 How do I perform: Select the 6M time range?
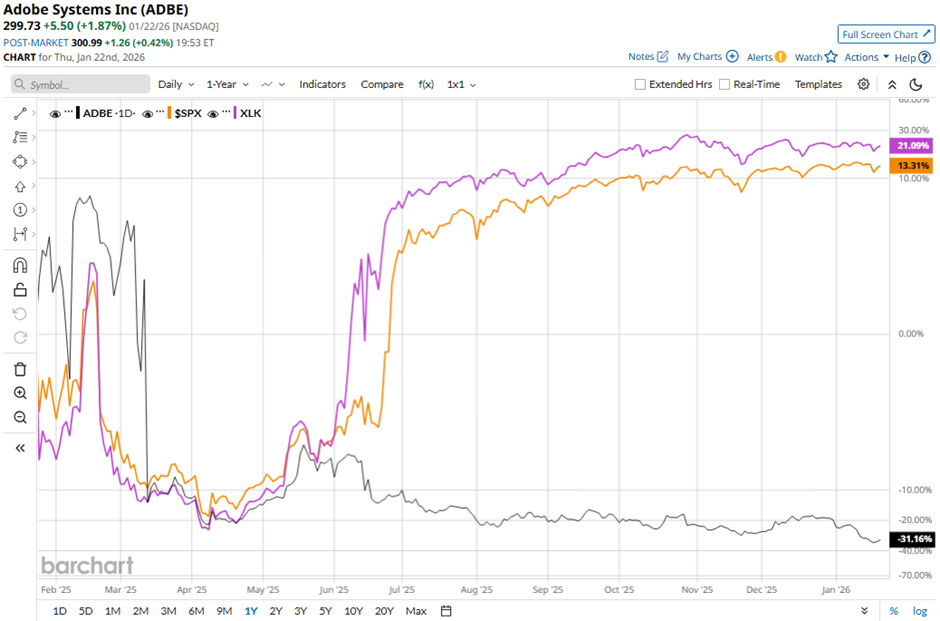196,611
